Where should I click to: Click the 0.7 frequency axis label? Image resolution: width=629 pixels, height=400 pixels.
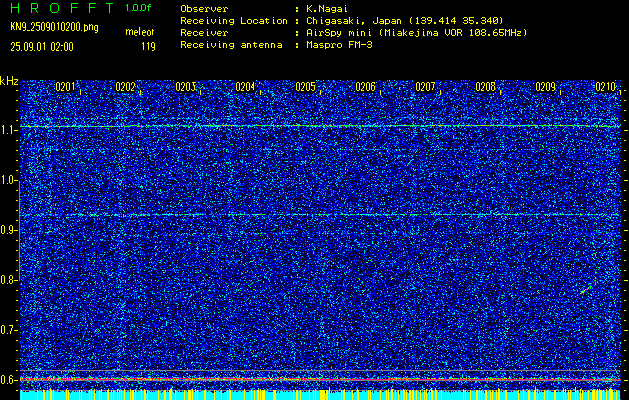click(8, 330)
